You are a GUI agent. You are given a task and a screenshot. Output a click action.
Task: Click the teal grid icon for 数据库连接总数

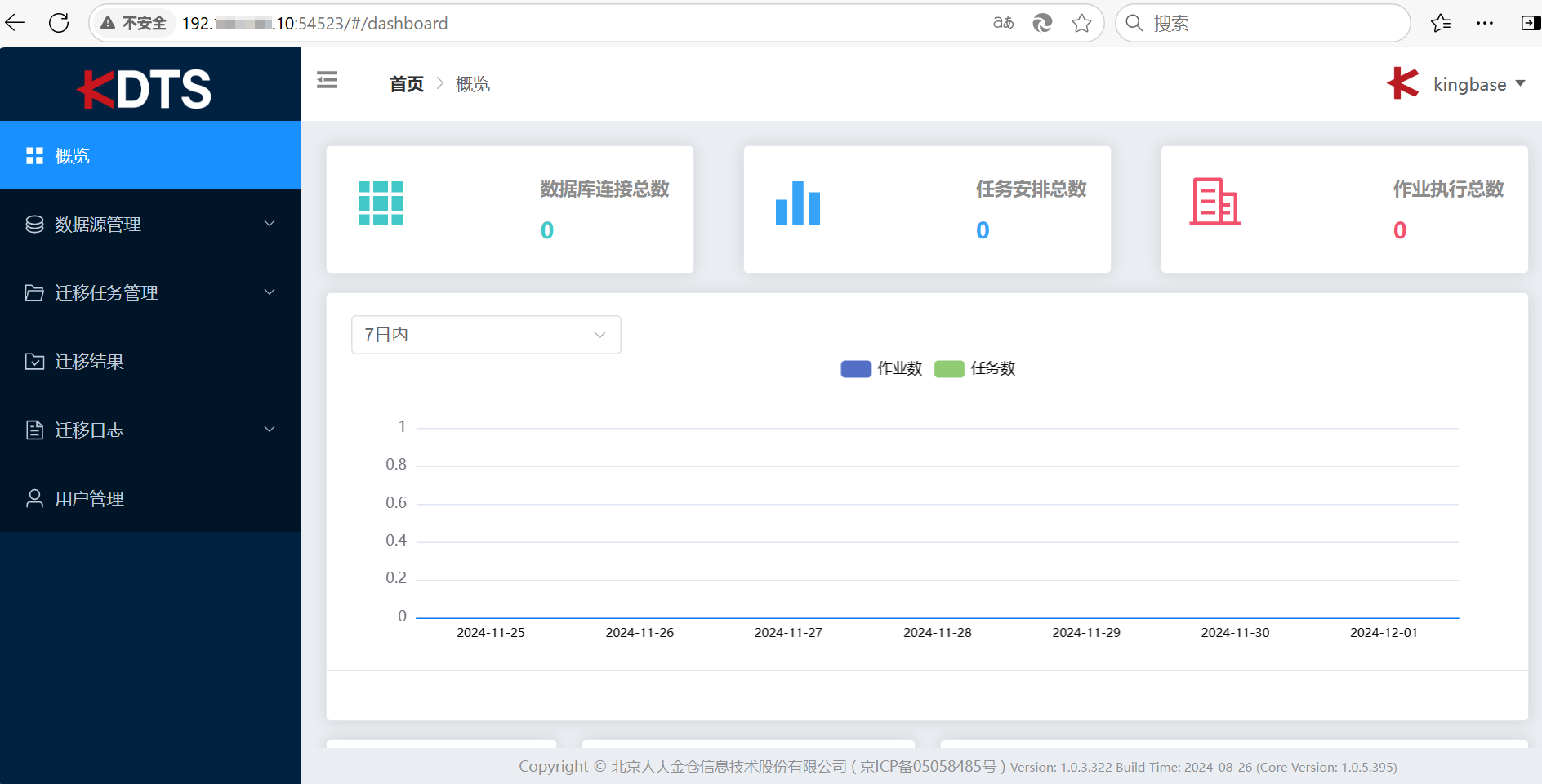point(381,203)
